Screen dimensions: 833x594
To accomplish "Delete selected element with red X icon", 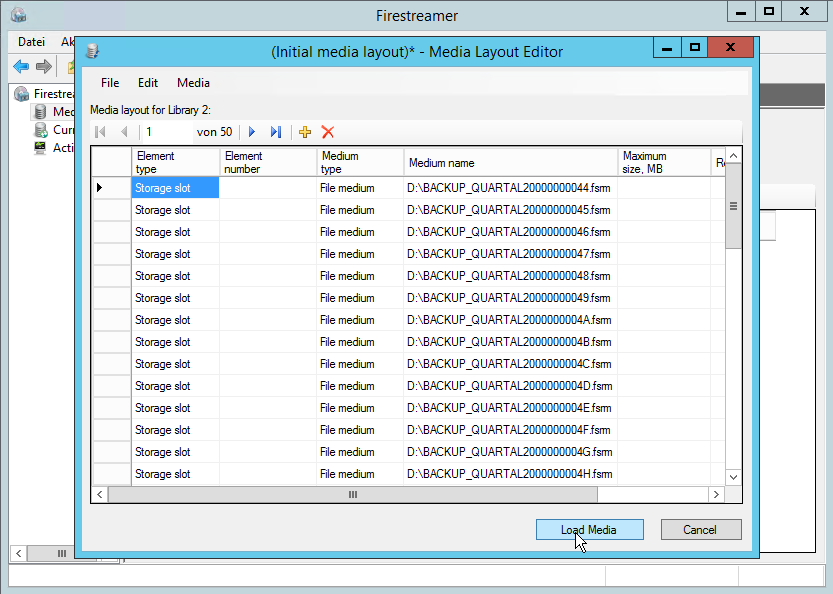I will click(327, 132).
